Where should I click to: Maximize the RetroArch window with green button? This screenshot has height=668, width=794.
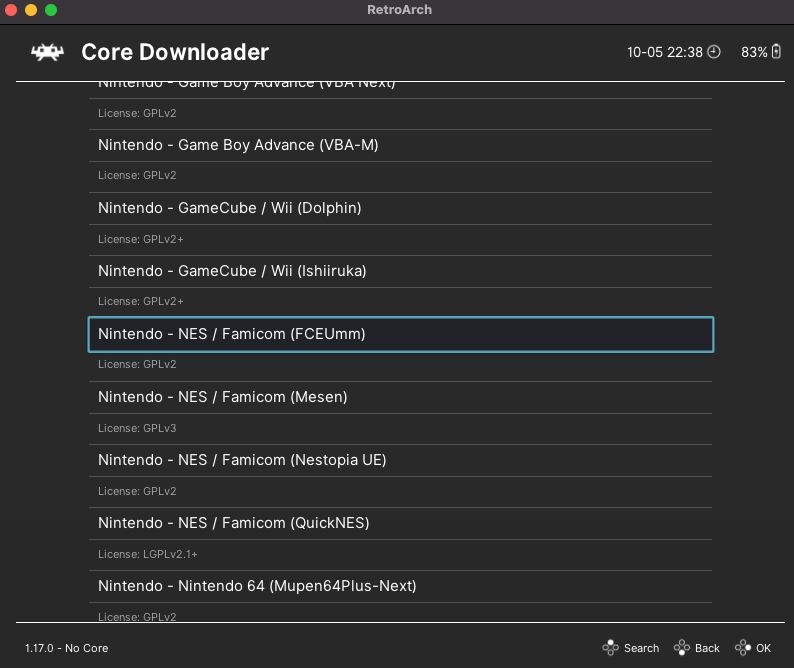pyautogui.click(x=51, y=10)
